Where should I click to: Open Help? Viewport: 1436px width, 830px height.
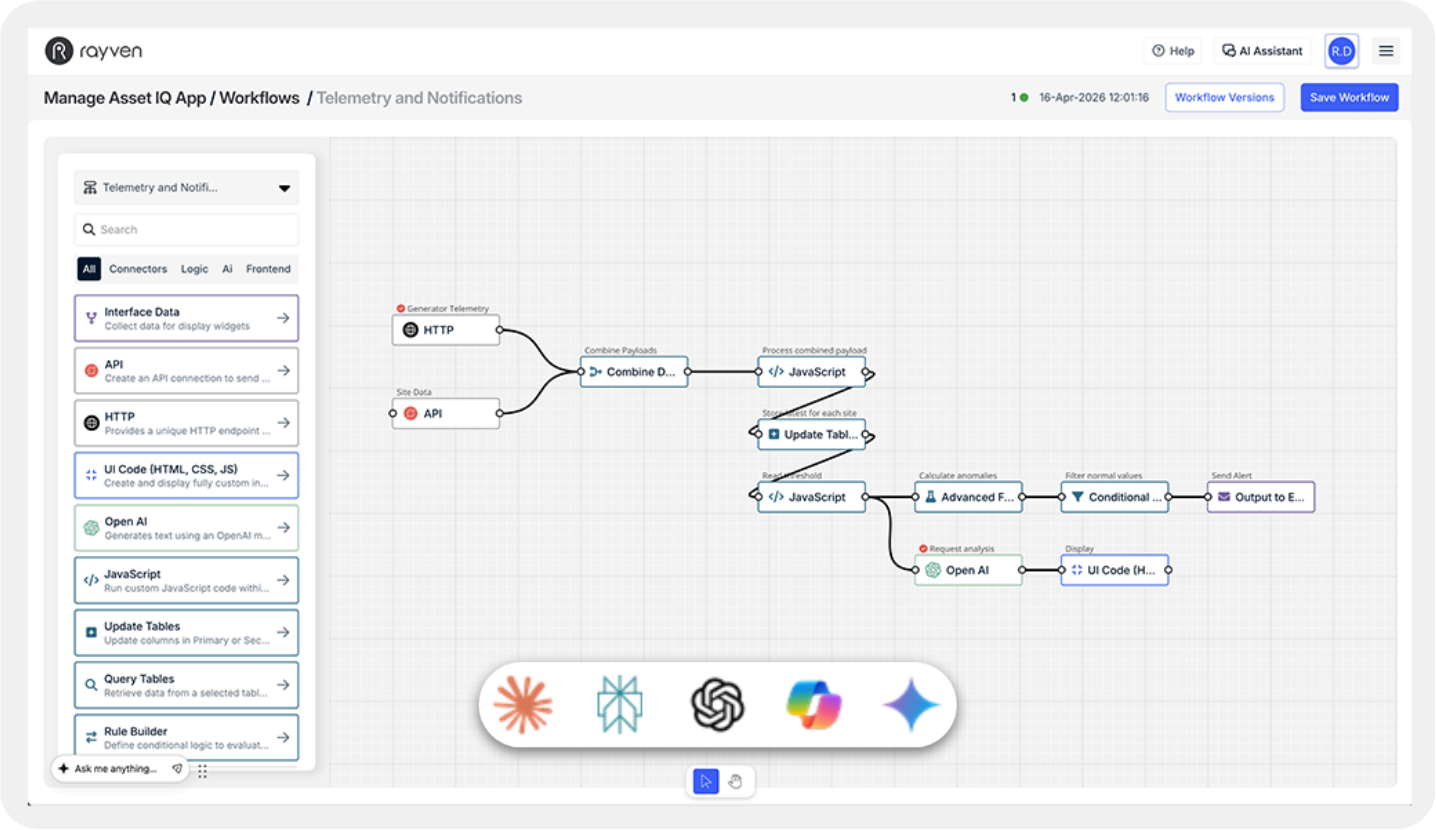[1173, 51]
